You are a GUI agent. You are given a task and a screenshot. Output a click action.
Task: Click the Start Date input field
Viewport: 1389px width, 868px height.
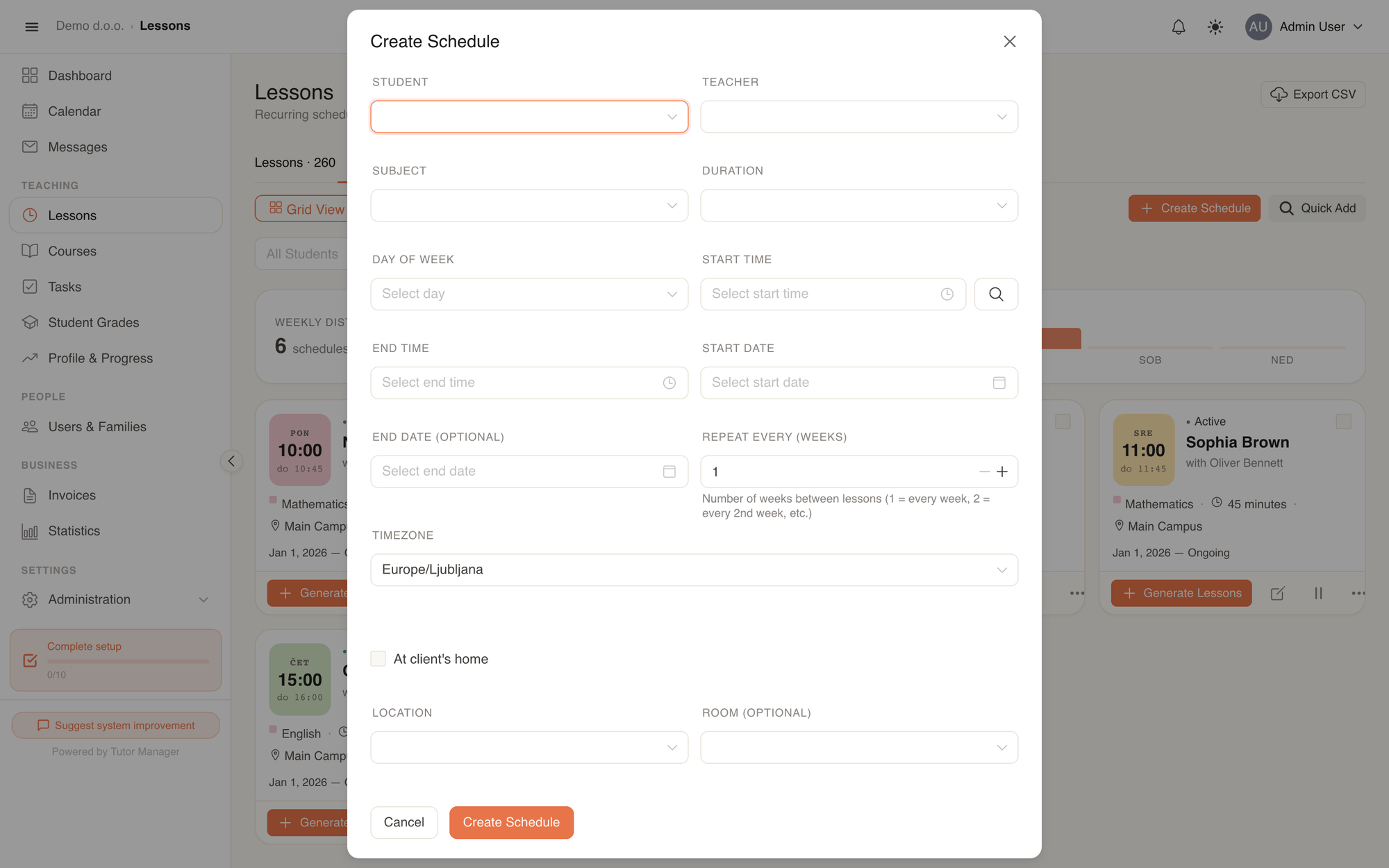point(859,383)
